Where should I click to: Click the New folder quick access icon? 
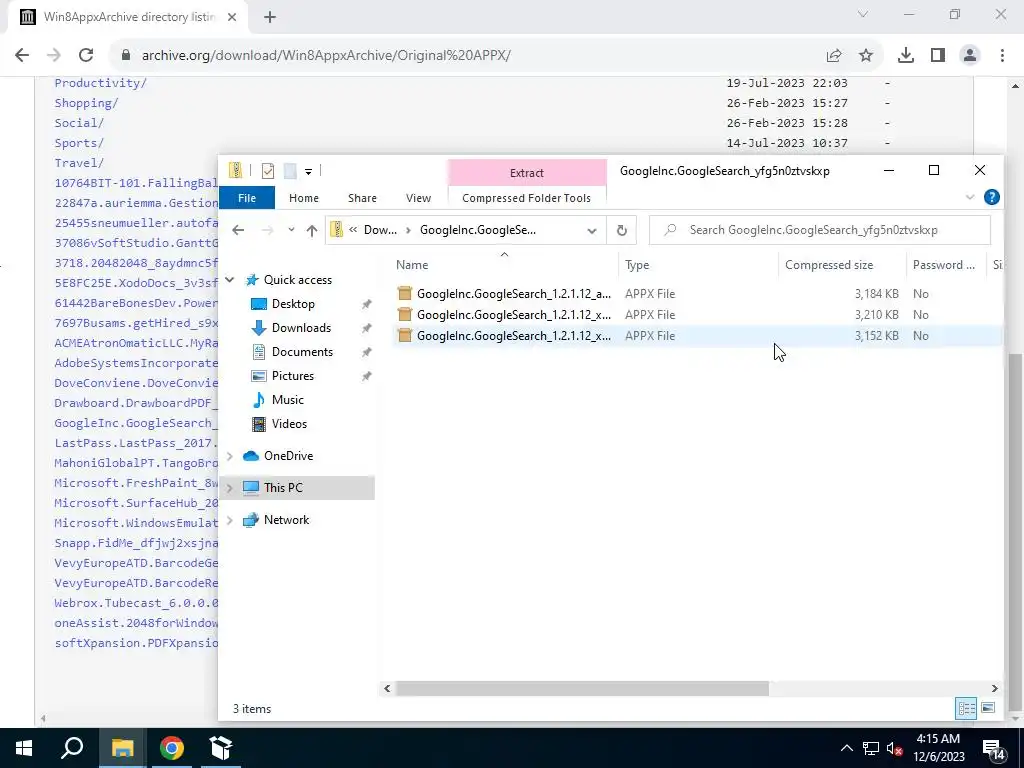click(x=290, y=171)
